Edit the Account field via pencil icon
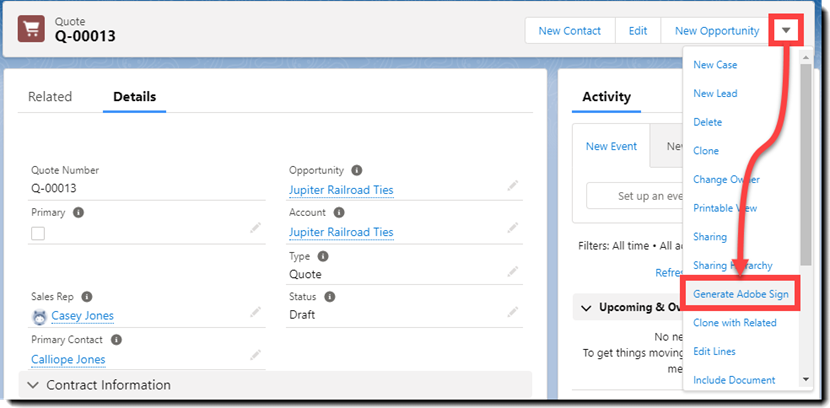Viewport: 830px width, 408px height. coord(512,228)
